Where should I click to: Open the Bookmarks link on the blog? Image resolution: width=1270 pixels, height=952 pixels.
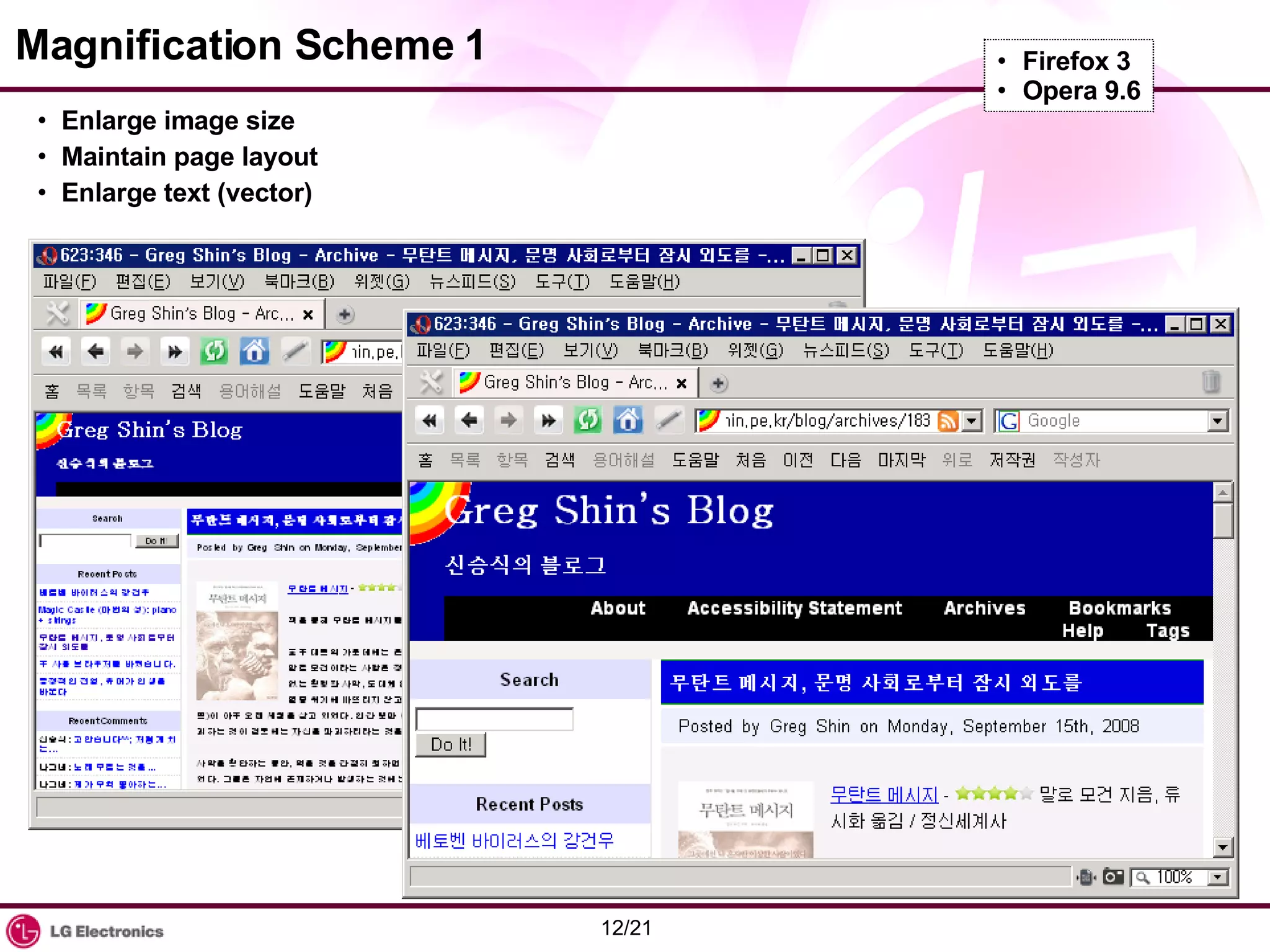coord(1120,609)
